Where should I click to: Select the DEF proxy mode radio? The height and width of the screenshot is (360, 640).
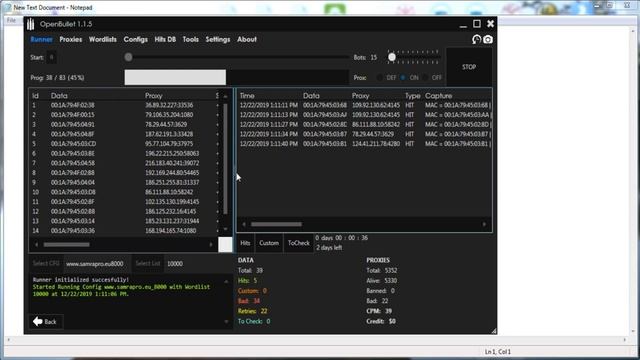380,78
